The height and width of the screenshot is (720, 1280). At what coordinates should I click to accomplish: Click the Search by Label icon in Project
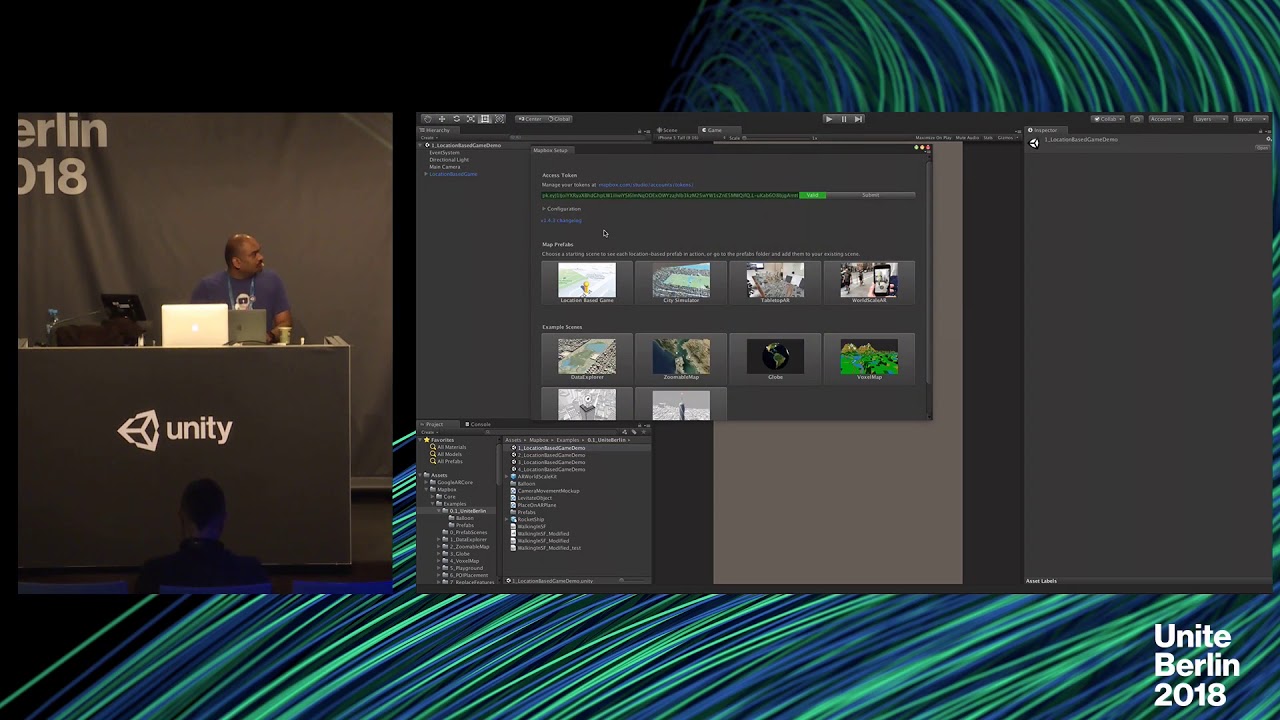(633, 432)
